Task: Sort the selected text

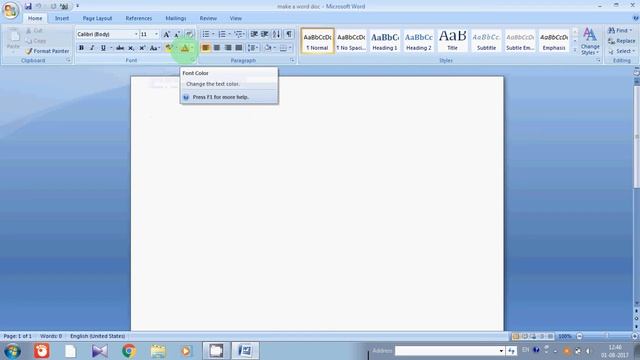Action: click(276, 34)
